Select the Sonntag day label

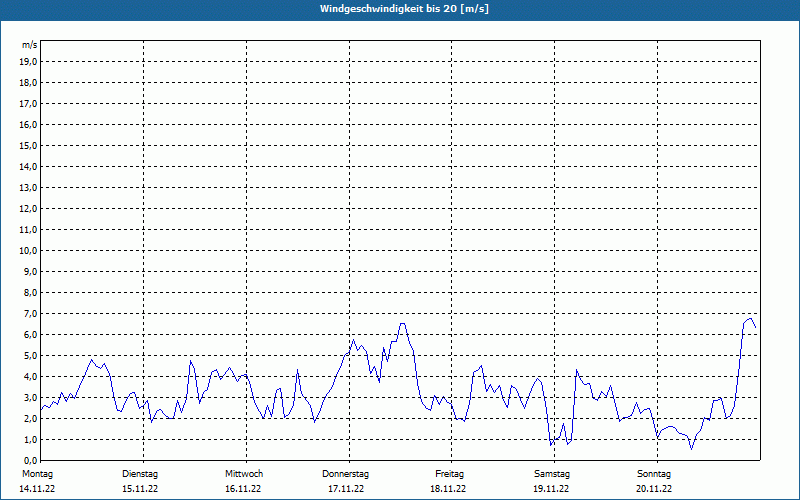[655, 473]
